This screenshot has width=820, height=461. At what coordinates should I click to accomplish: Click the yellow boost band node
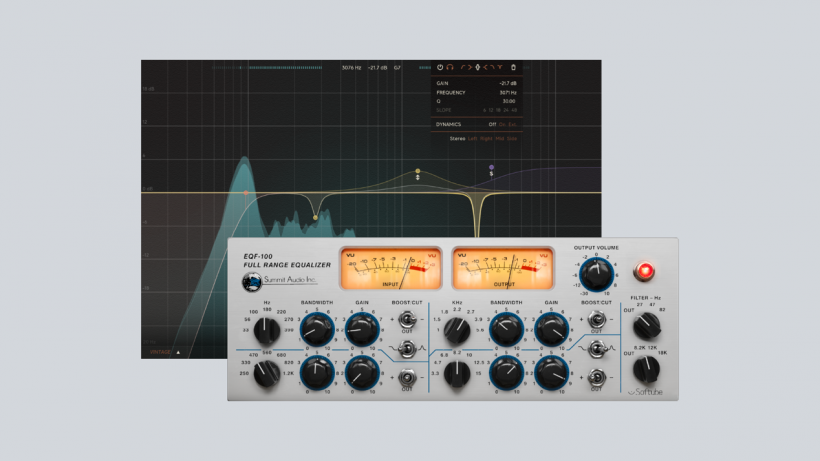tap(417, 171)
